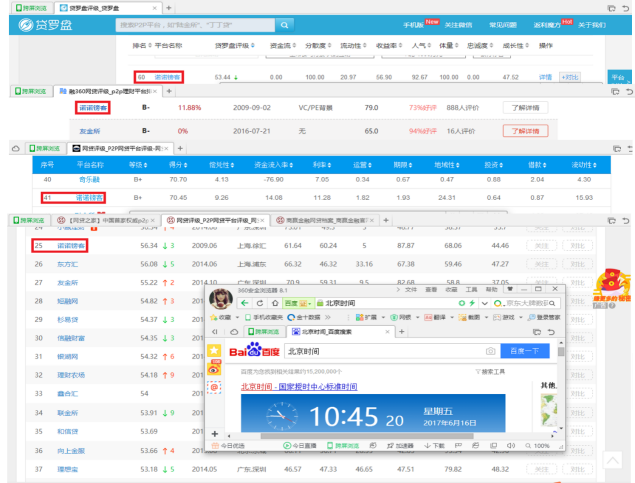Click the lightning speed-mode icon in address bar
The width and height of the screenshot is (635, 483).
(x=472, y=303)
